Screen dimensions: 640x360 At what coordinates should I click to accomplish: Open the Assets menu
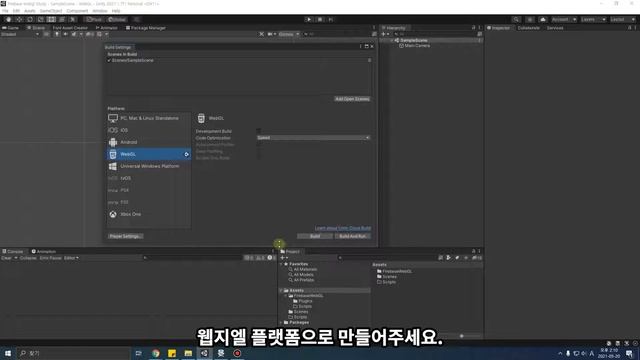click(x=29, y=11)
